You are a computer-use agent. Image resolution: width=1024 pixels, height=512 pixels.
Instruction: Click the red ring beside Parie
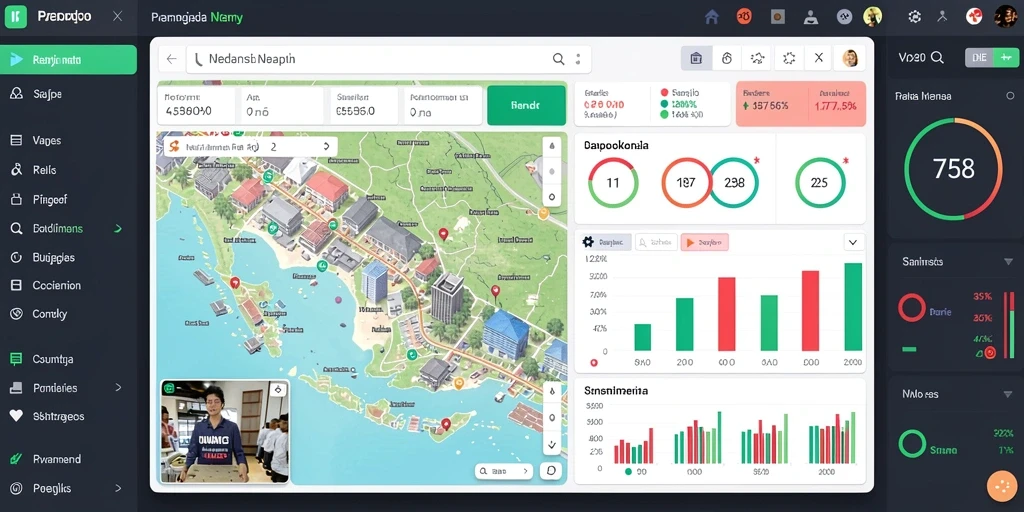click(x=912, y=307)
